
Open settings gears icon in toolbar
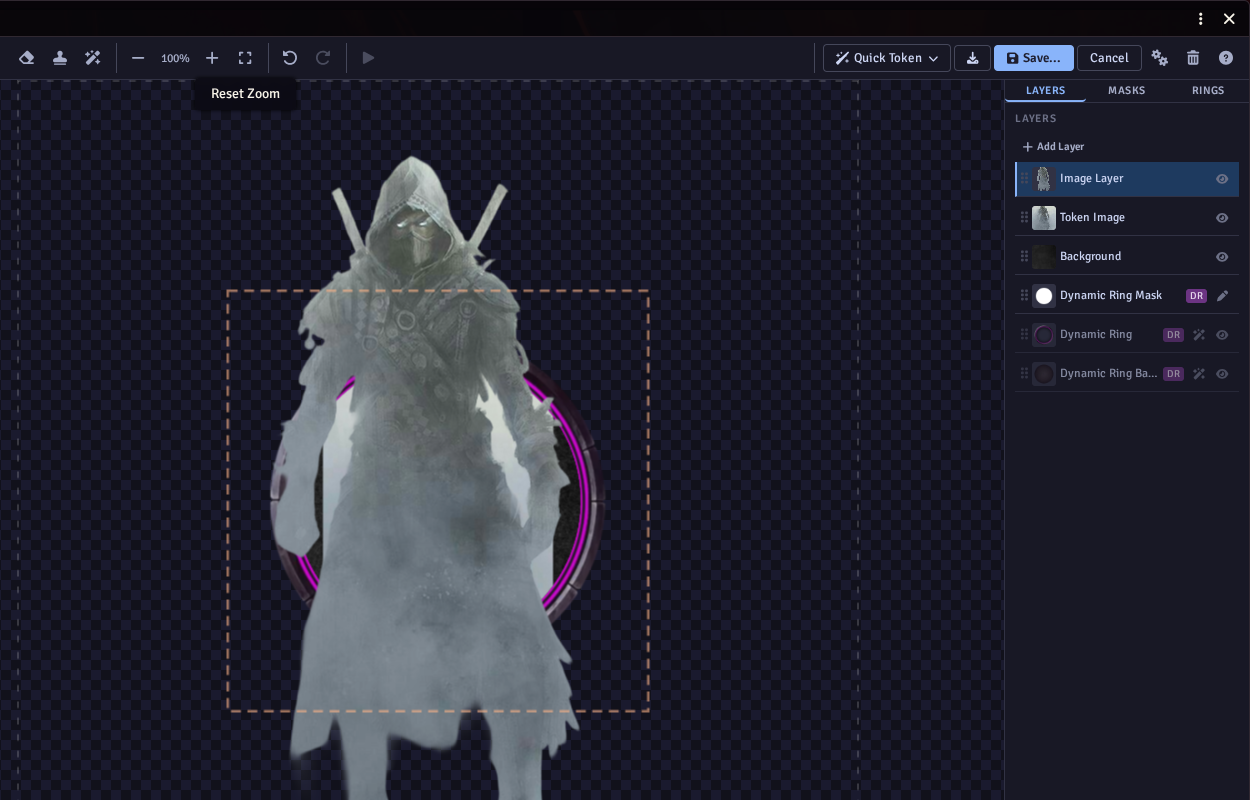[x=1160, y=58]
